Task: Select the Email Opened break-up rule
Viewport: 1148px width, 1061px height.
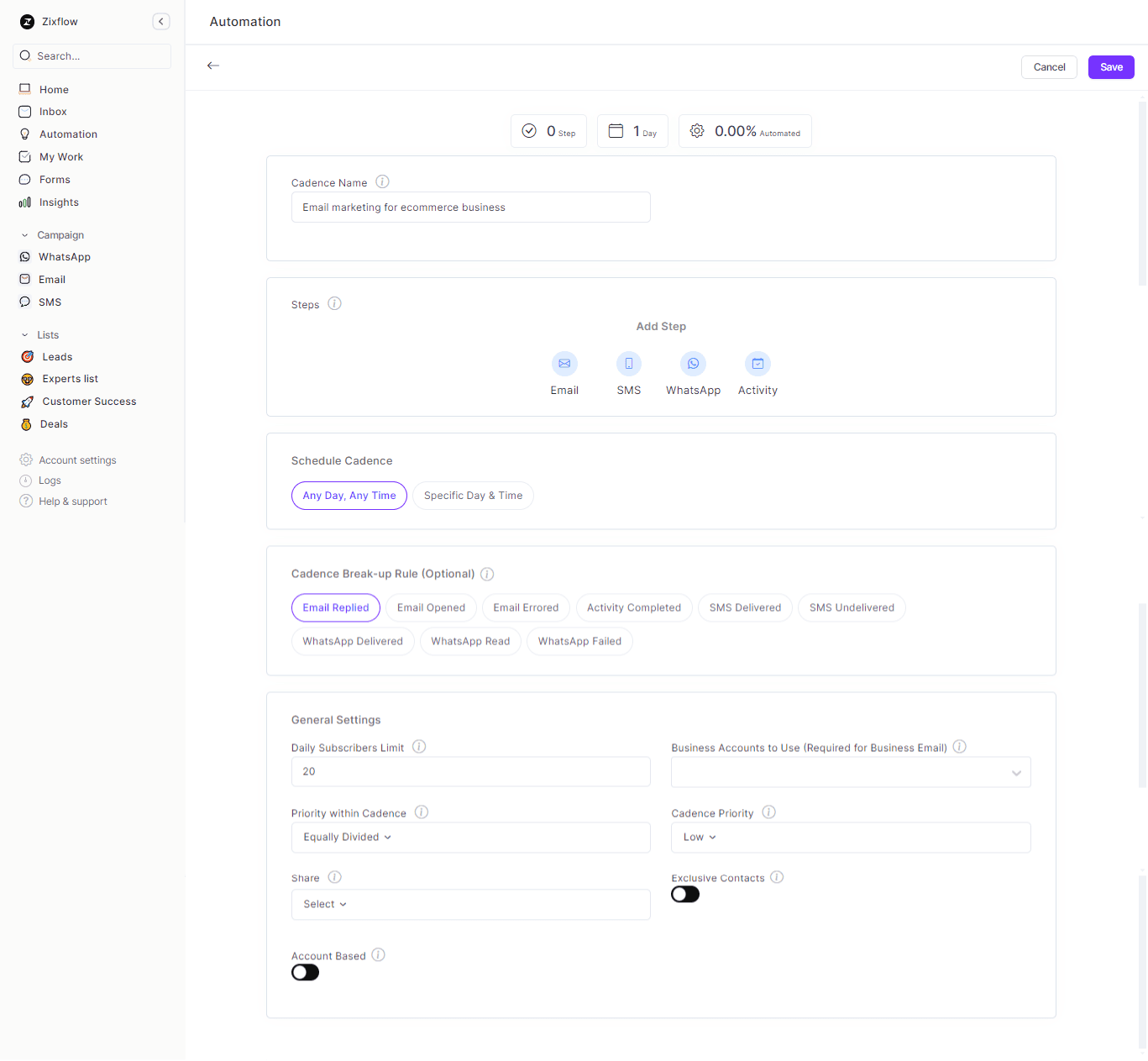Action: pos(431,608)
